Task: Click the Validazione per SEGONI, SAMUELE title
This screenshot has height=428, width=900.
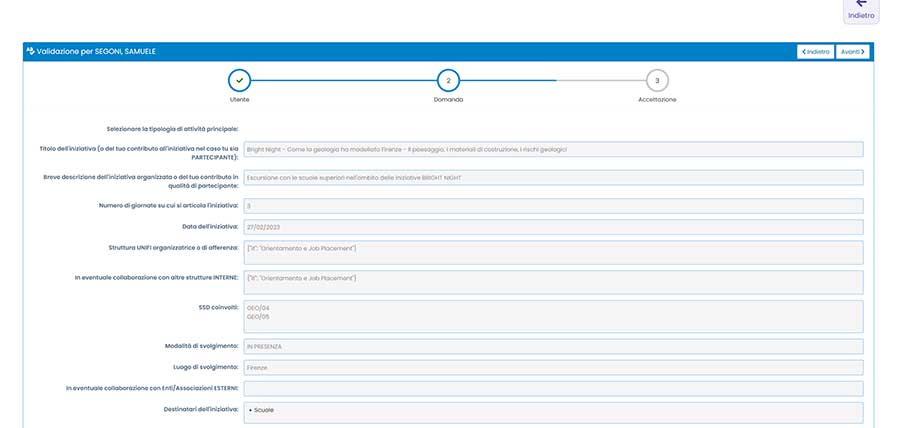Action: [x=96, y=51]
